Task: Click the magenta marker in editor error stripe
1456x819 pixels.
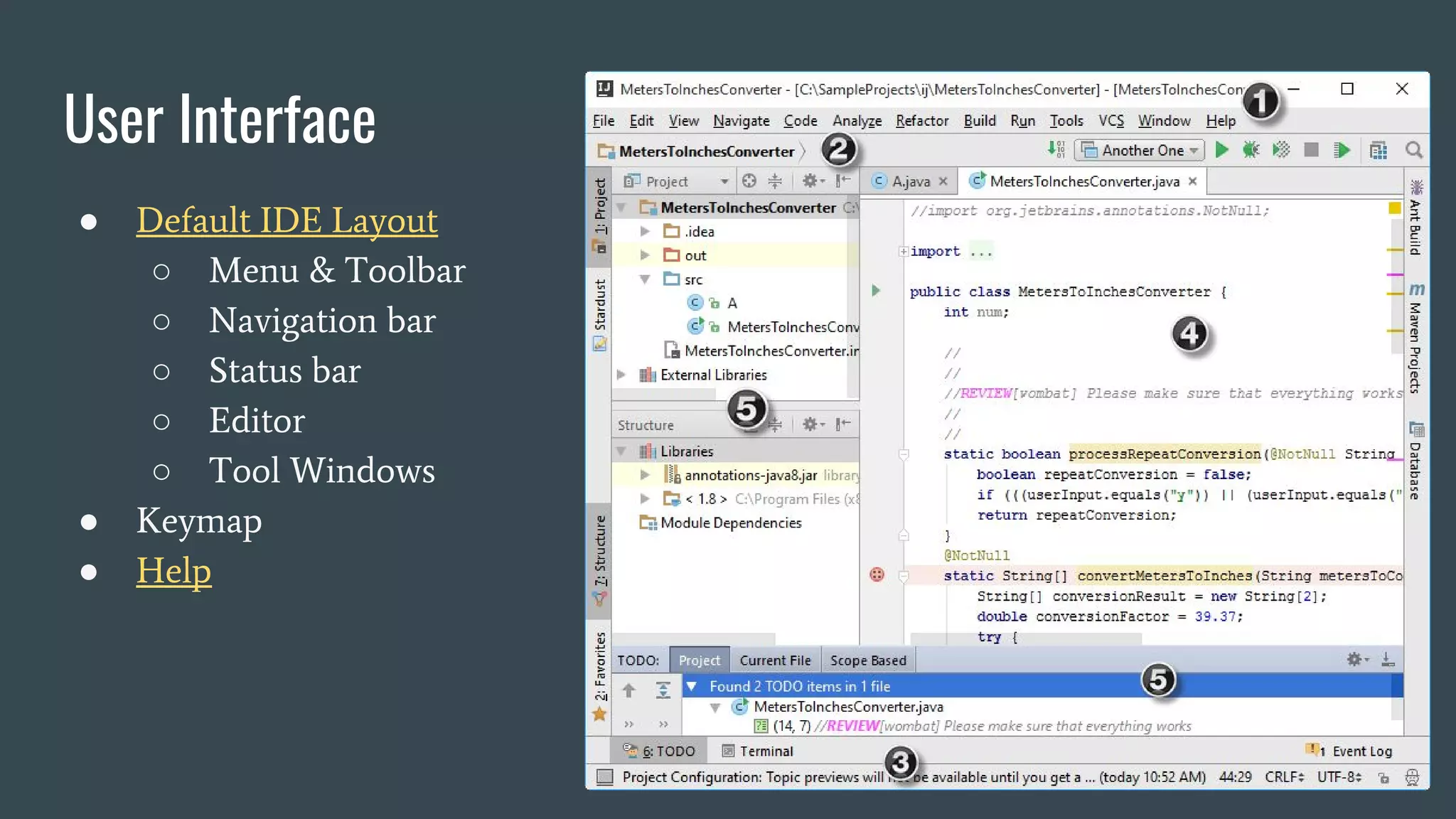Action: coord(1395,274)
